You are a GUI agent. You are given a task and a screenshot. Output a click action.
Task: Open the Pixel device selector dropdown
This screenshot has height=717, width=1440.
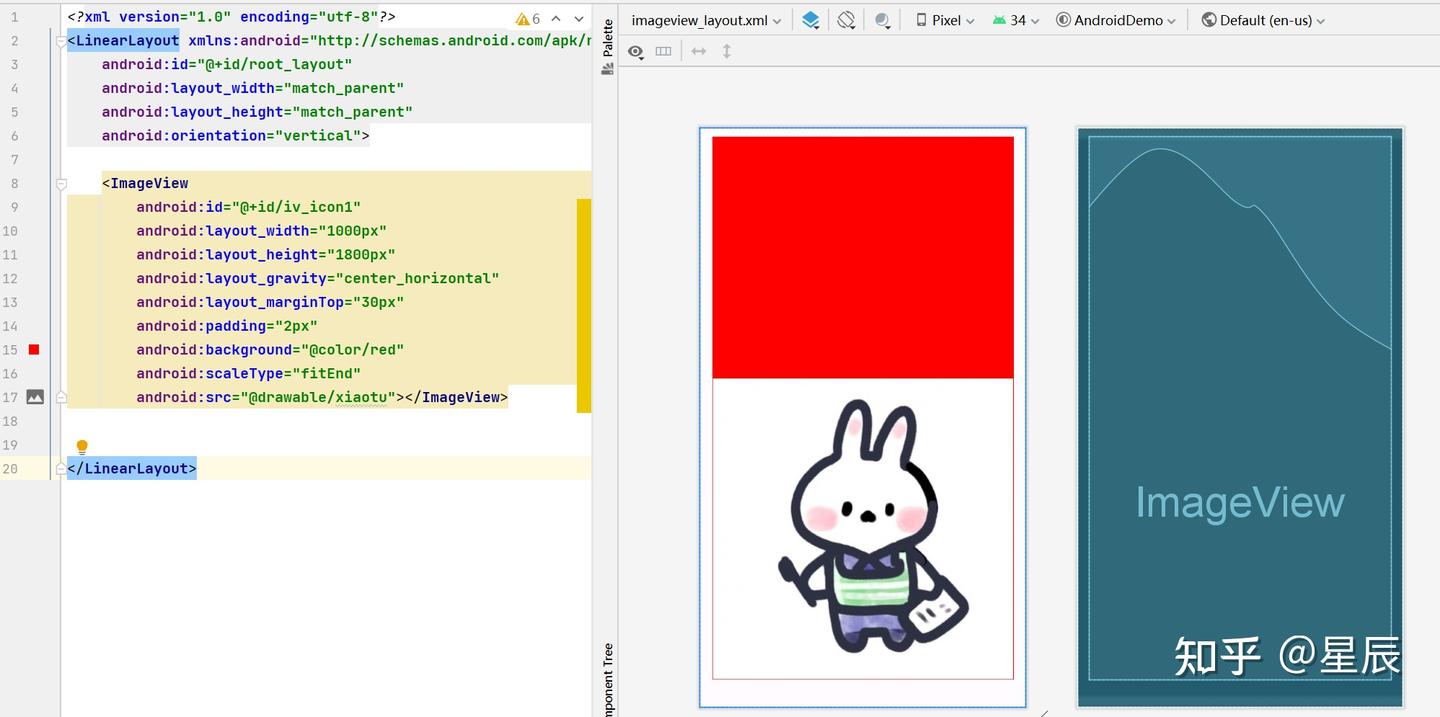tap(944, 19)
